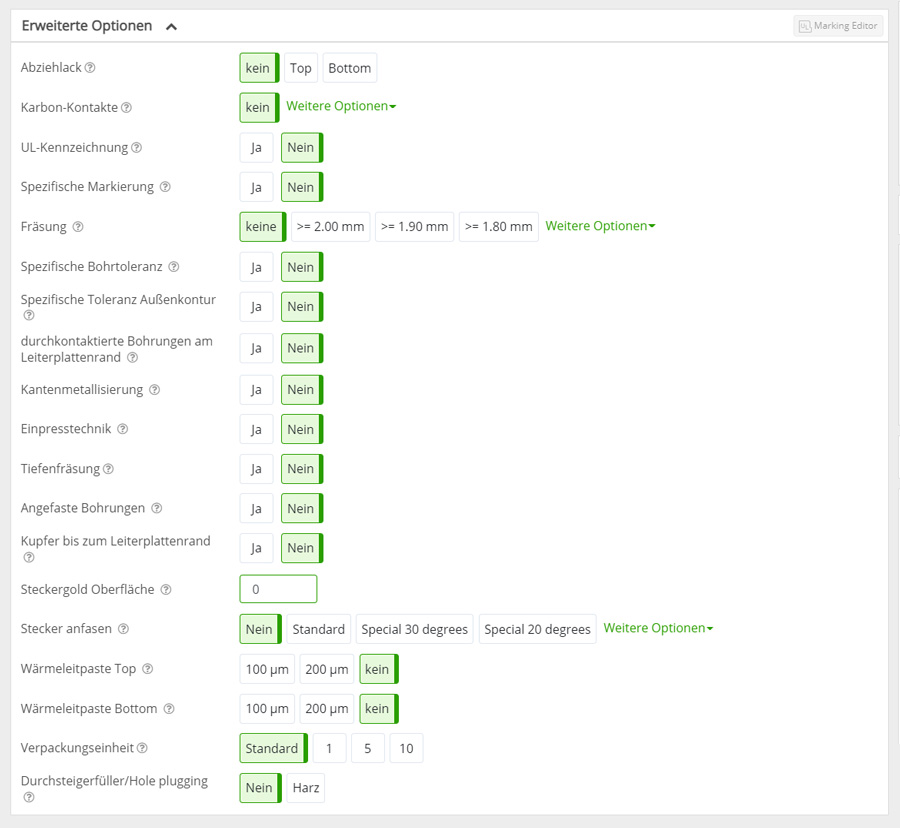
Task: Click the Fräsung question mark icon
Action: (78, 227)
